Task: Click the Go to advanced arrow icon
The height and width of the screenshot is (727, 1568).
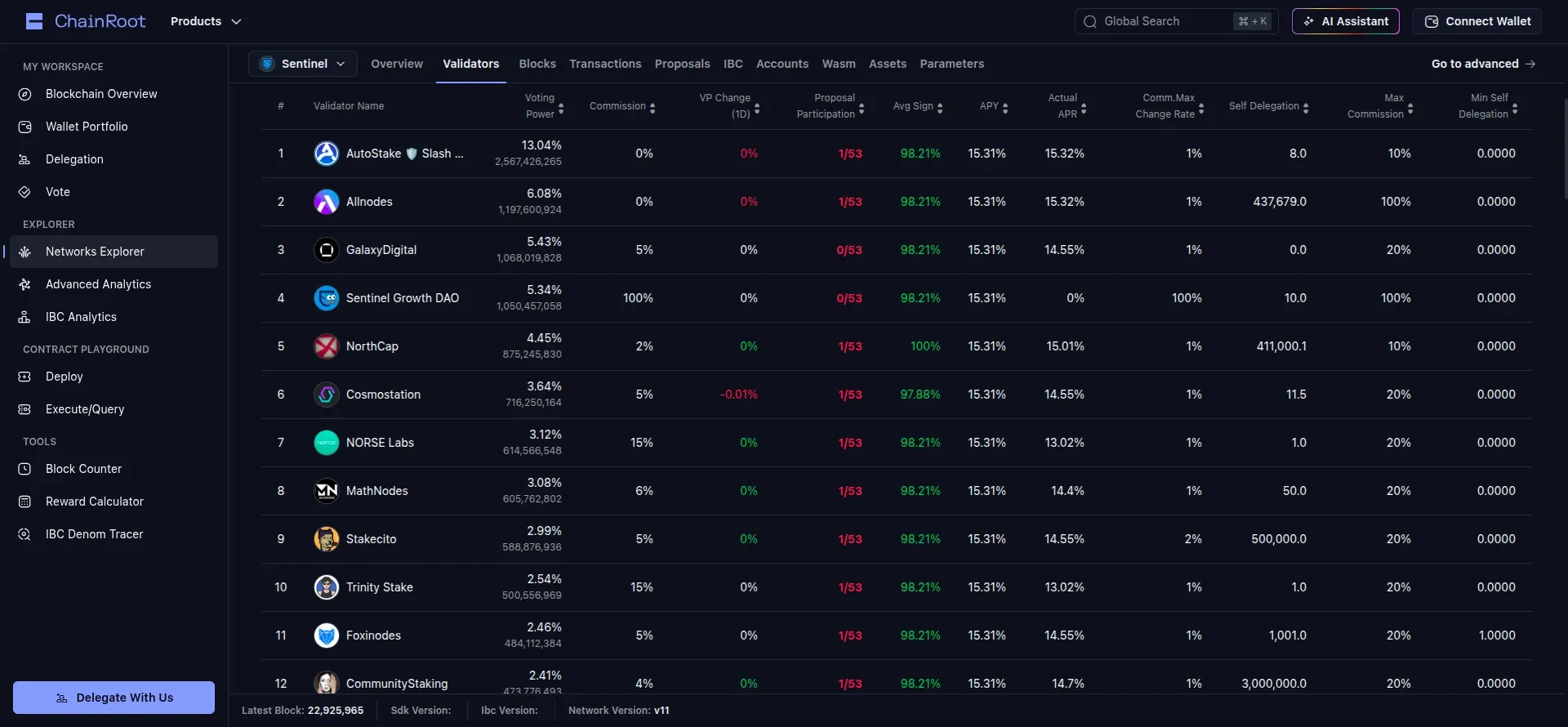Action: (x=1530, y=64)
